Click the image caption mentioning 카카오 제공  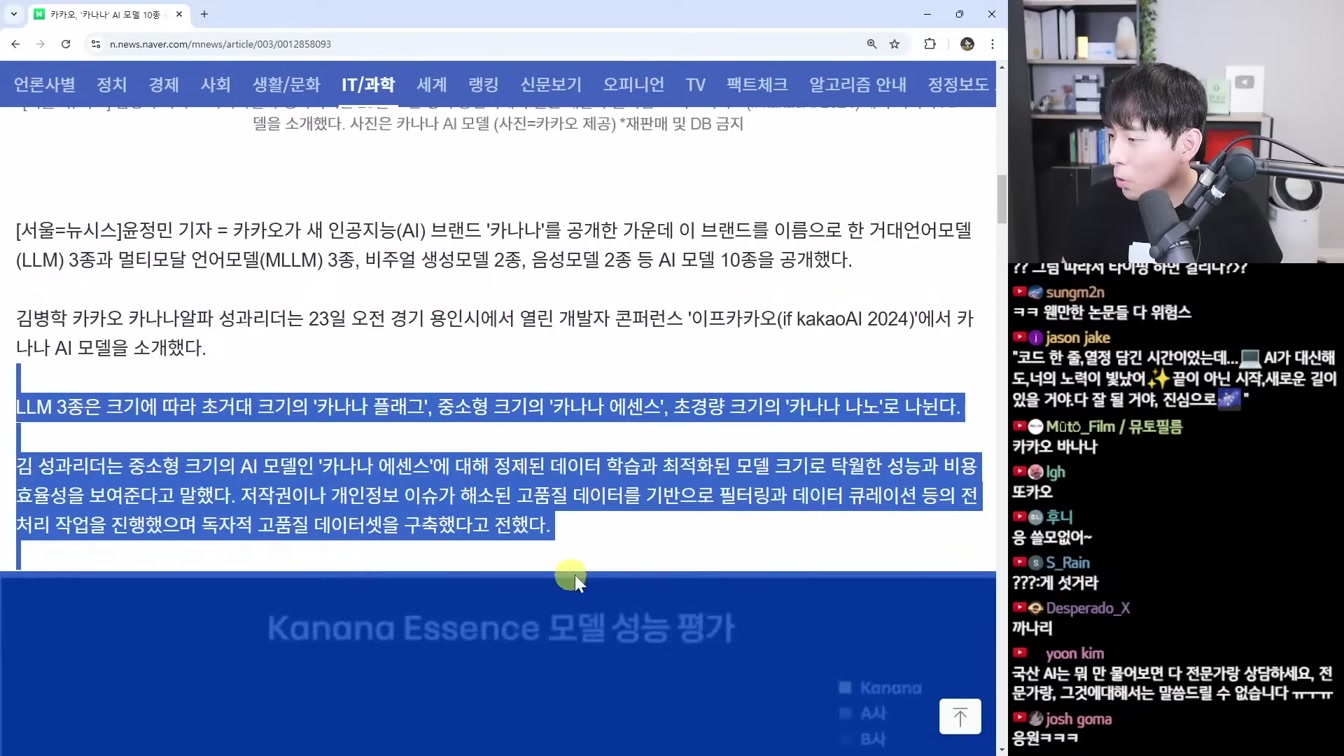[498, 124]
